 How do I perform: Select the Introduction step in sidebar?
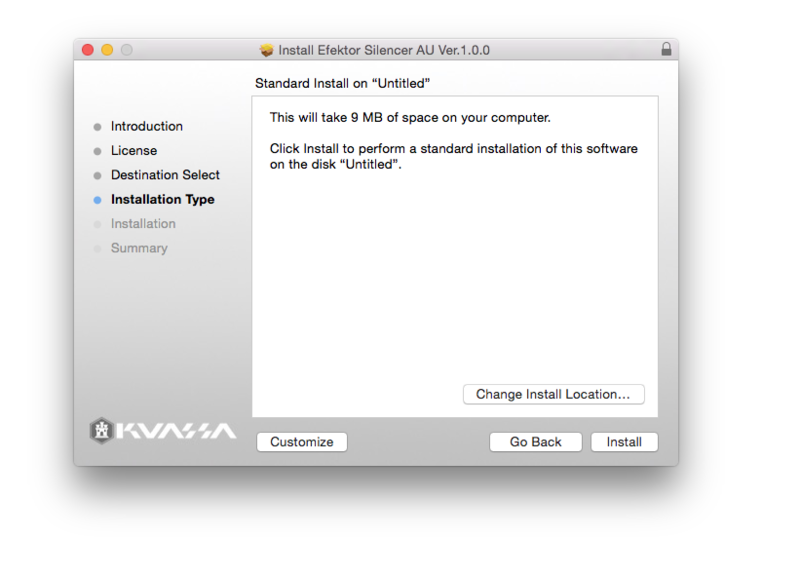pyautogui.click(x=146, y=126)
